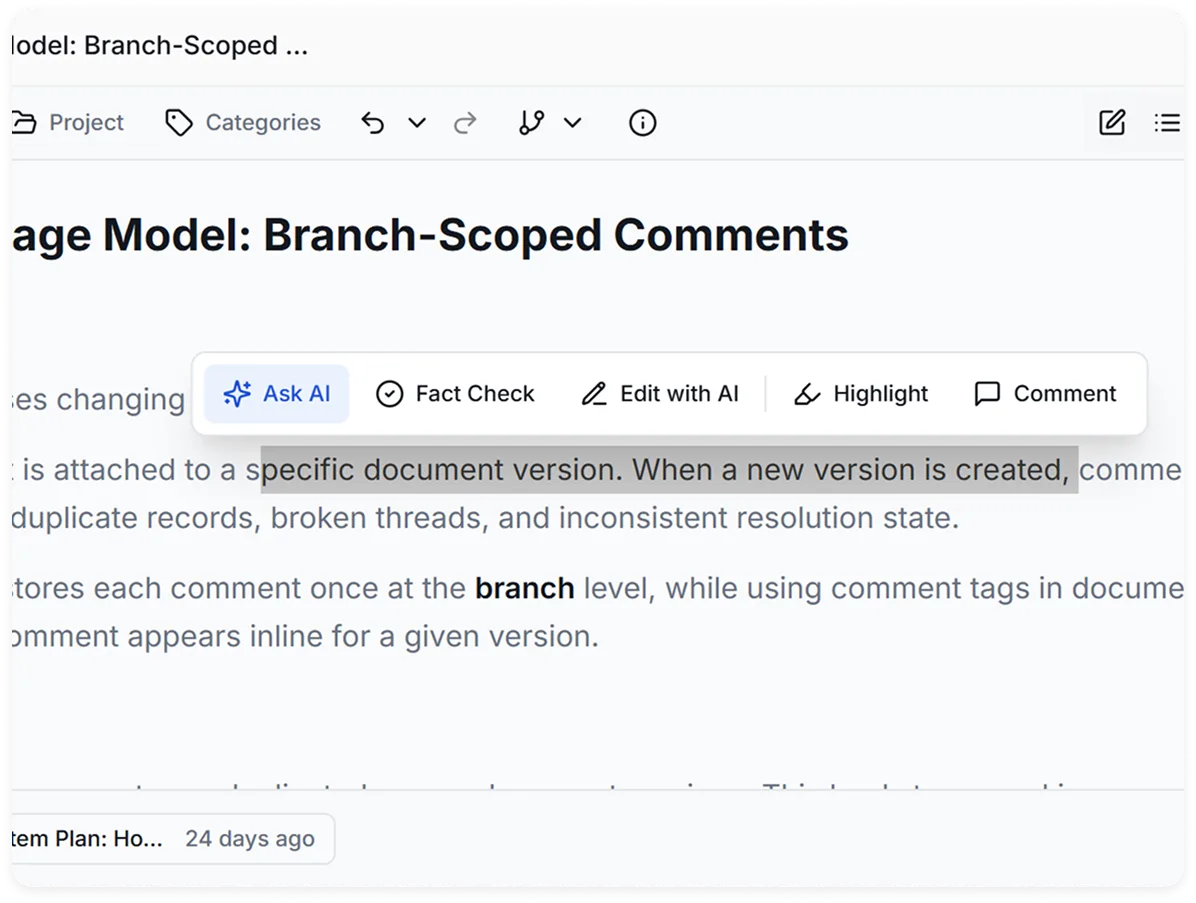The height and width of the screenshot is (903, 1196).
Task: Click text 'duplicate records, broken threads'
Action: click(249, 519)
